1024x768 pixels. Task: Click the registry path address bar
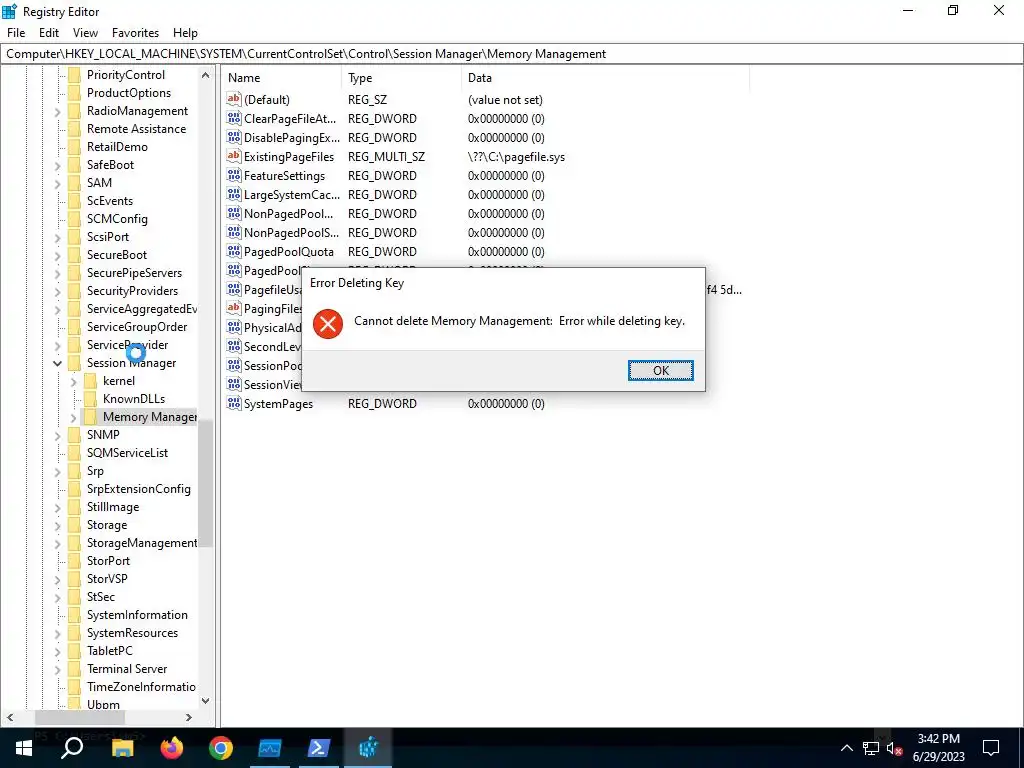click(511, 54)
